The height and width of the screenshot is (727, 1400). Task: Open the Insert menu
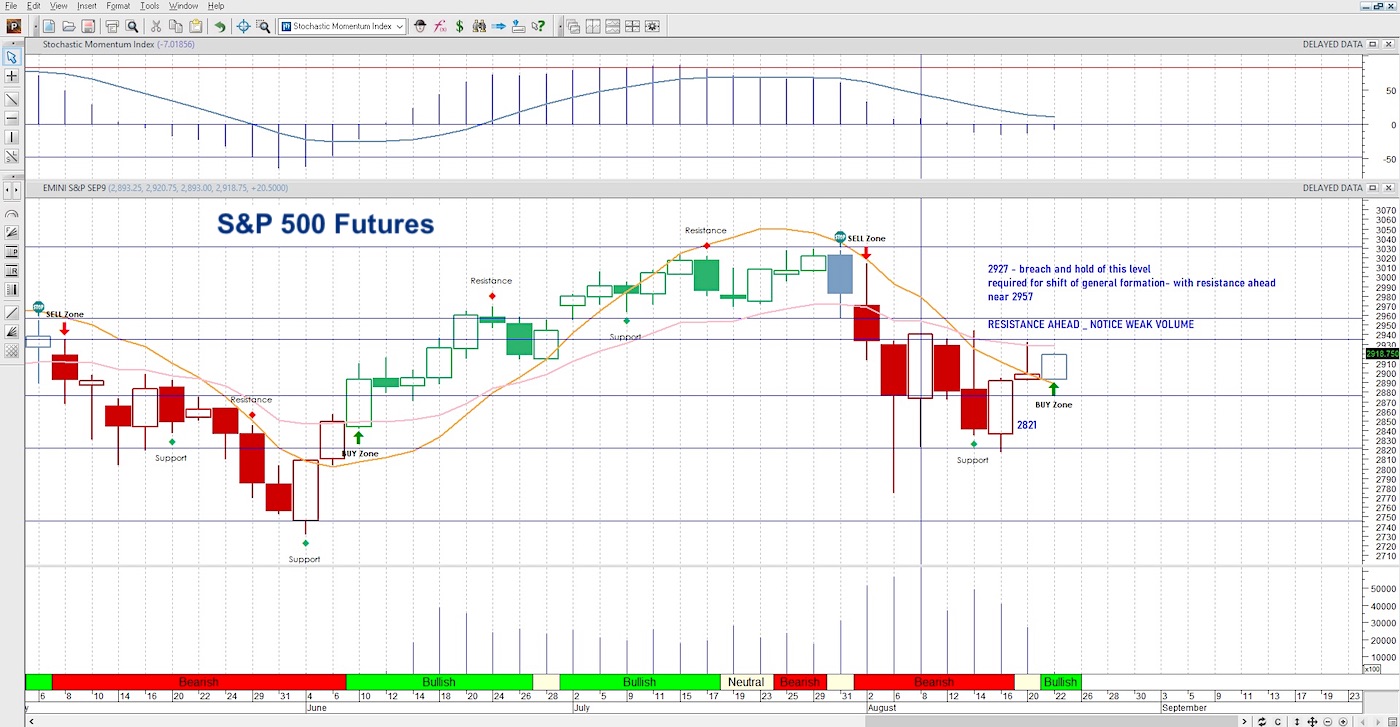tap(87, 6)
